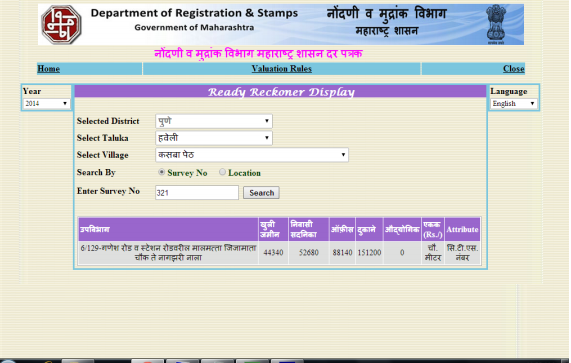The width and height of the screenshot is (571, 363).
Task: Click the residential value 52680
Action: [308, 253]
